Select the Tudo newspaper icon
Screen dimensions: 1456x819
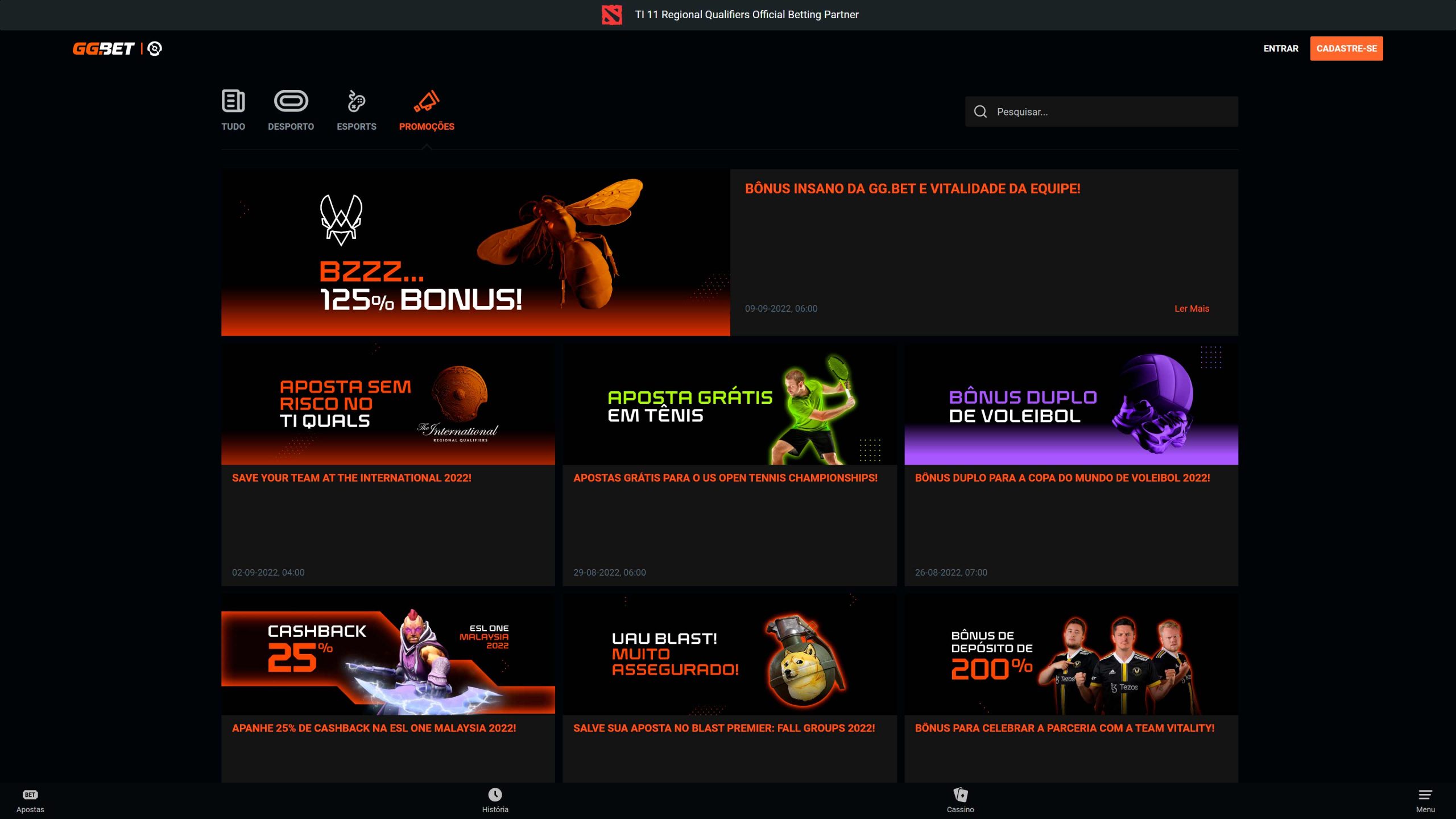(233, 101)
